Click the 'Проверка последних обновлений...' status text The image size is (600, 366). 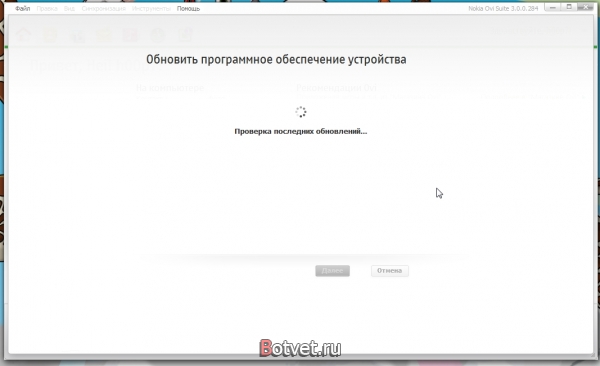tap(301, 131)
